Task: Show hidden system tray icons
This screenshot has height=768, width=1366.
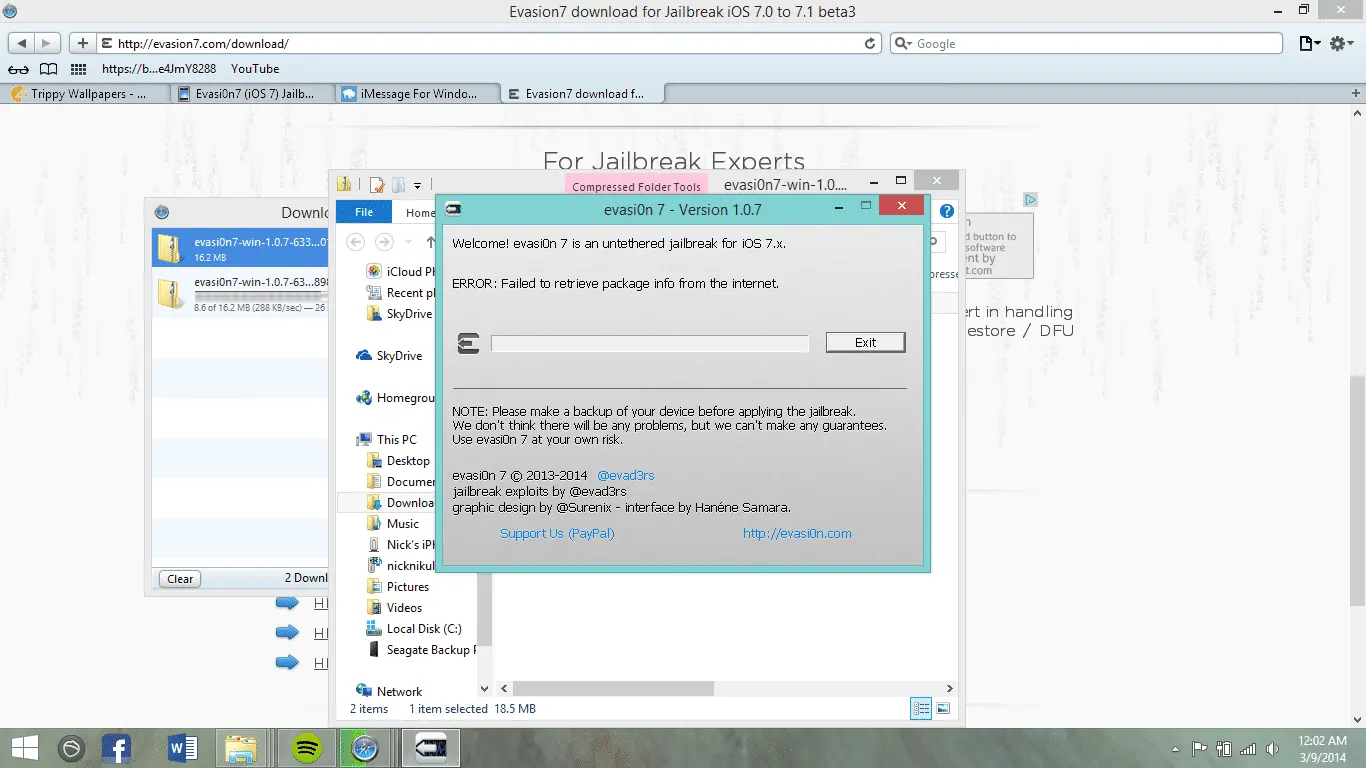Action: click(1175, 748)
